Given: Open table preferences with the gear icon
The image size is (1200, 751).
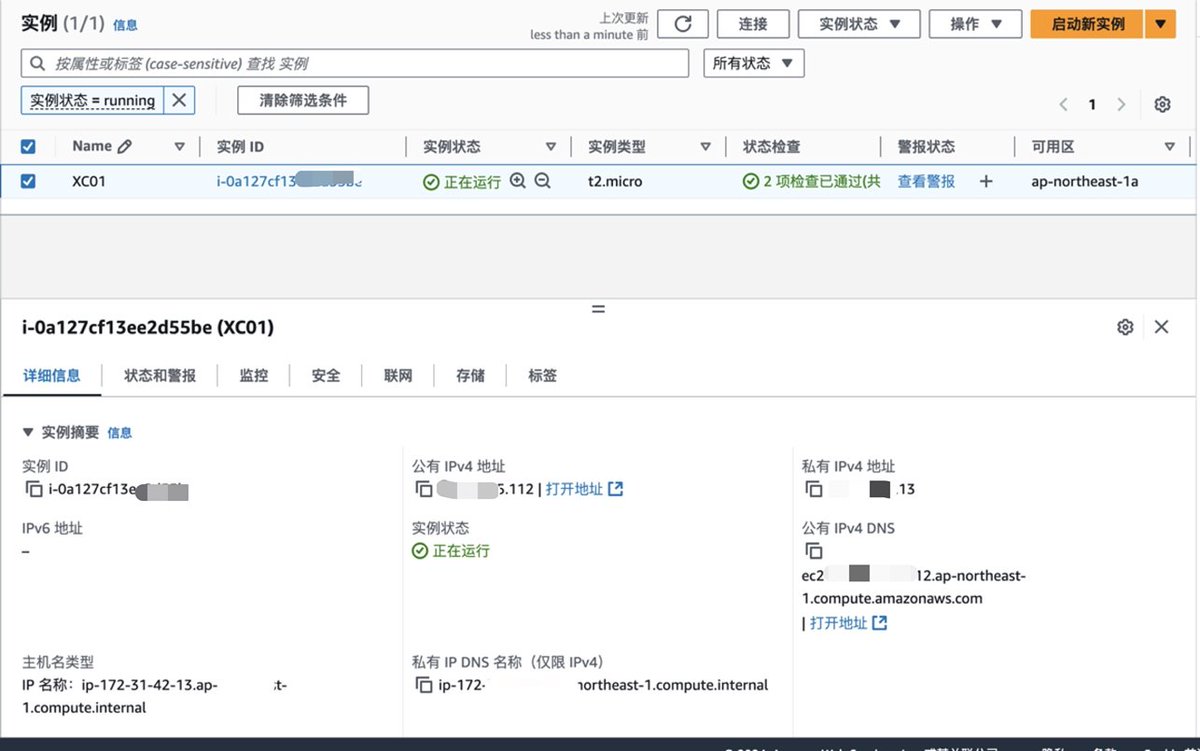Looking at the screenshot, I should (1162, 104).
